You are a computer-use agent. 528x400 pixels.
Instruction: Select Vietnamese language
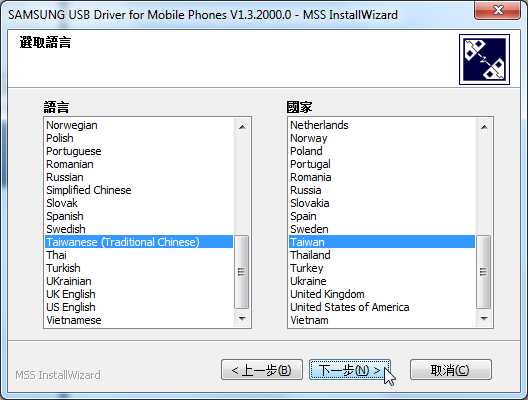139,320
